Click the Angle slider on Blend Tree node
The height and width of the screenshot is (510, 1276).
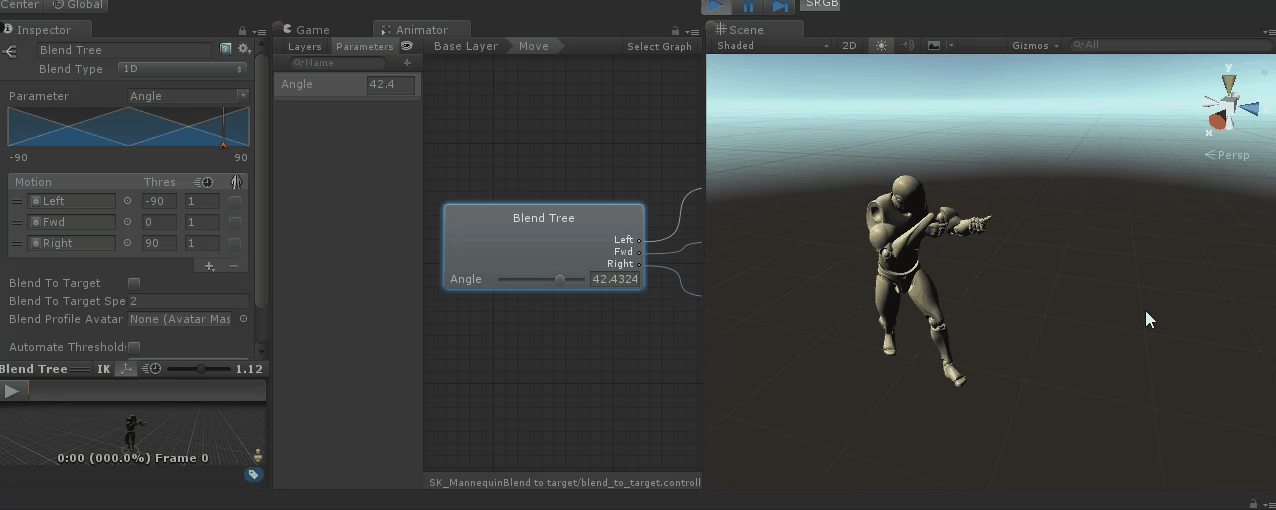[541, 279]
